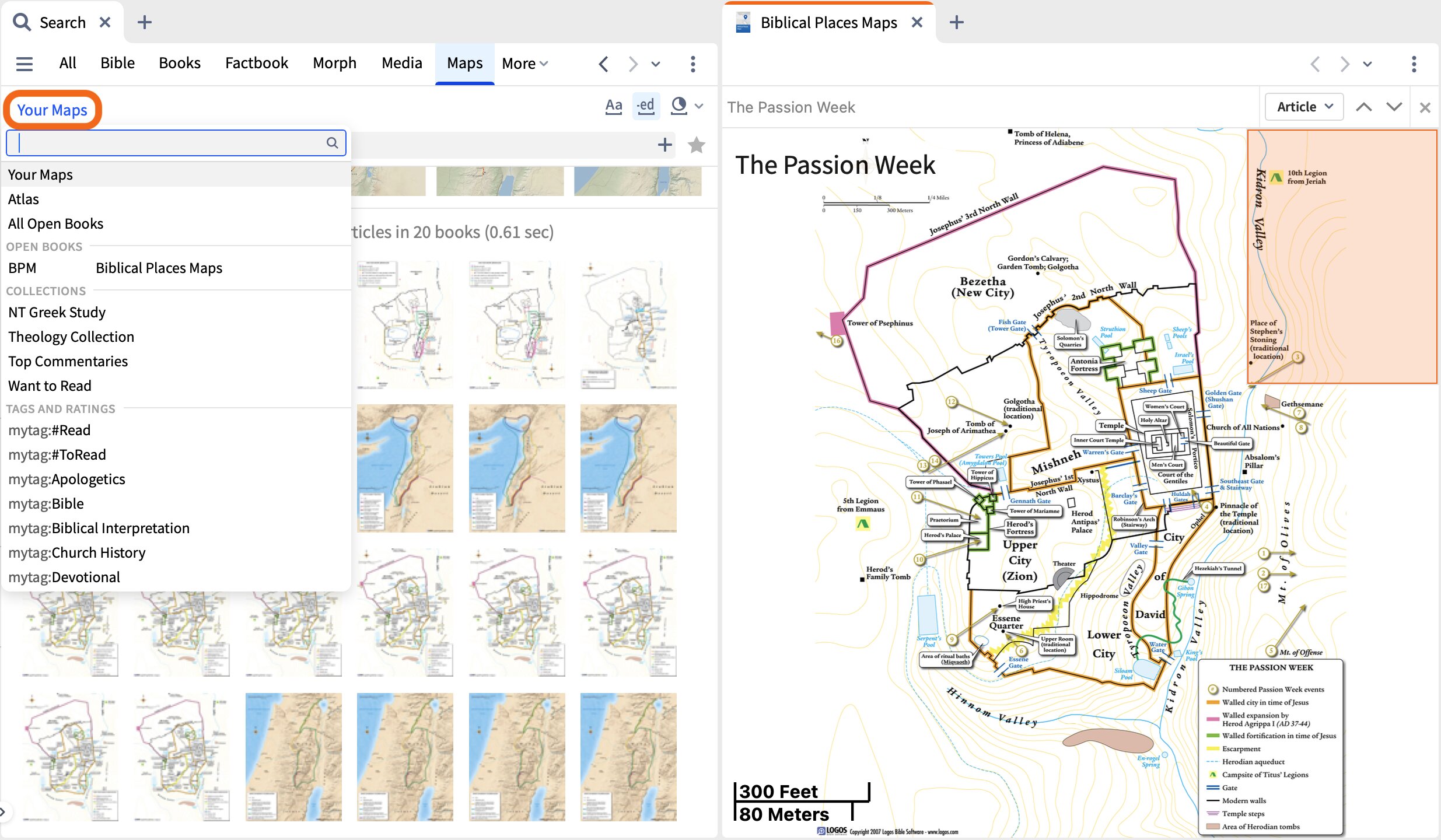Select the Want to Read collection
The image size is (1441, 840).
176,386
